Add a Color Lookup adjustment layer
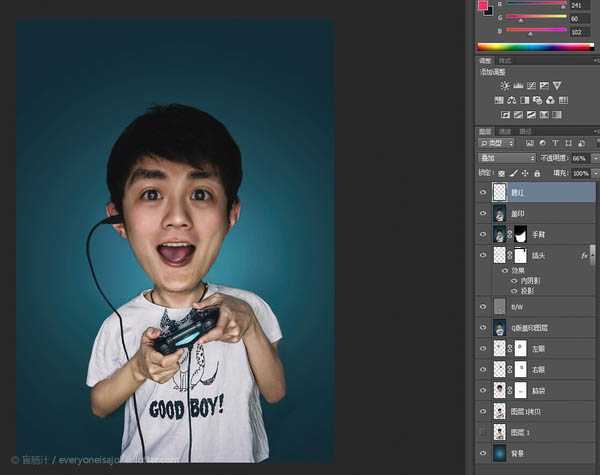Screen dimensions: 600x475 [563, 100]
